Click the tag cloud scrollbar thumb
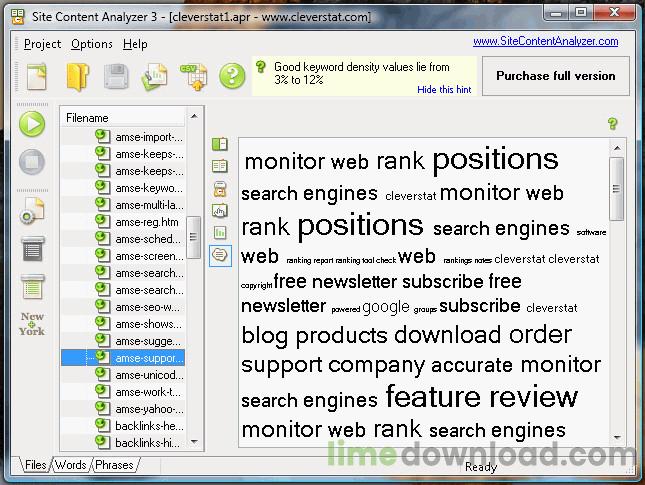Image resolution: width=645 pixels, height=485 pixels. (x=617, y=189)
